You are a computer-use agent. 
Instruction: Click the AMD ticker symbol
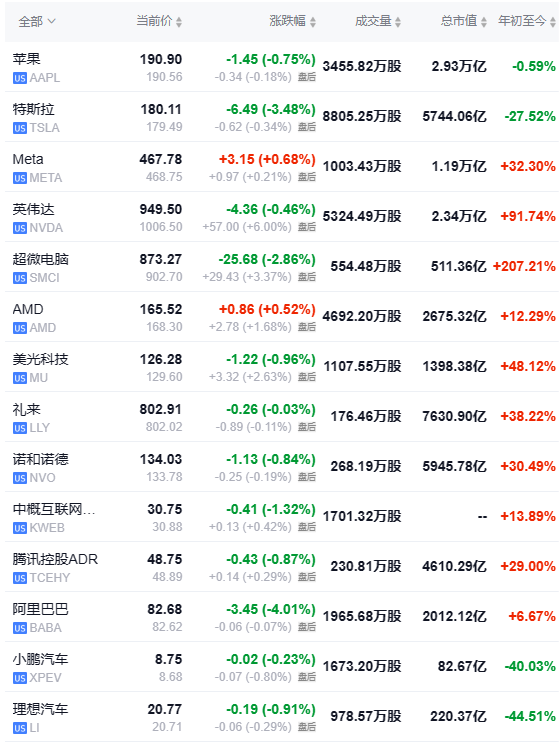click(x=43, y=328)
